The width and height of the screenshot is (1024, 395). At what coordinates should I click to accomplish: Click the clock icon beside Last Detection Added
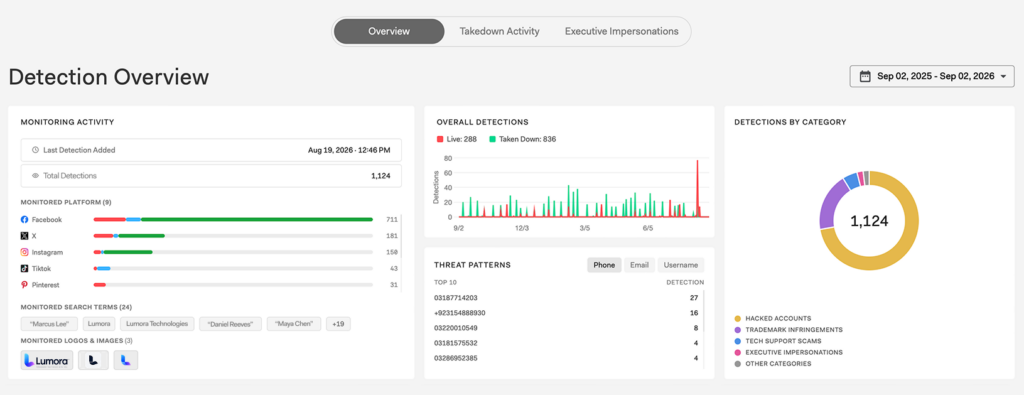[35, 150]
